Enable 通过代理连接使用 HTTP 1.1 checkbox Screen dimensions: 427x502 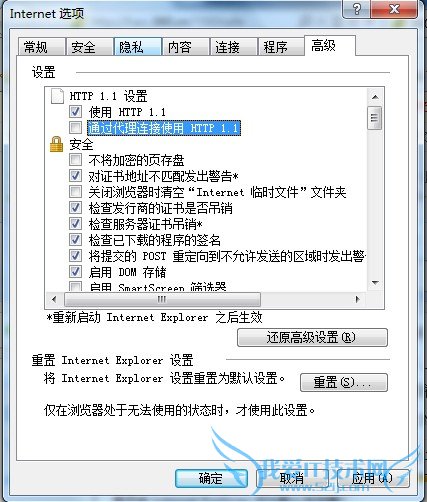coord(75,127)
